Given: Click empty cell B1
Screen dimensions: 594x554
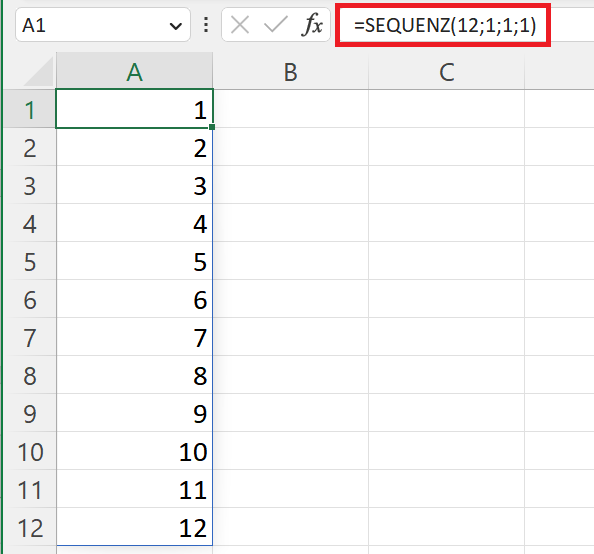Looking at the screenshot, I should [x=291, y=109].
